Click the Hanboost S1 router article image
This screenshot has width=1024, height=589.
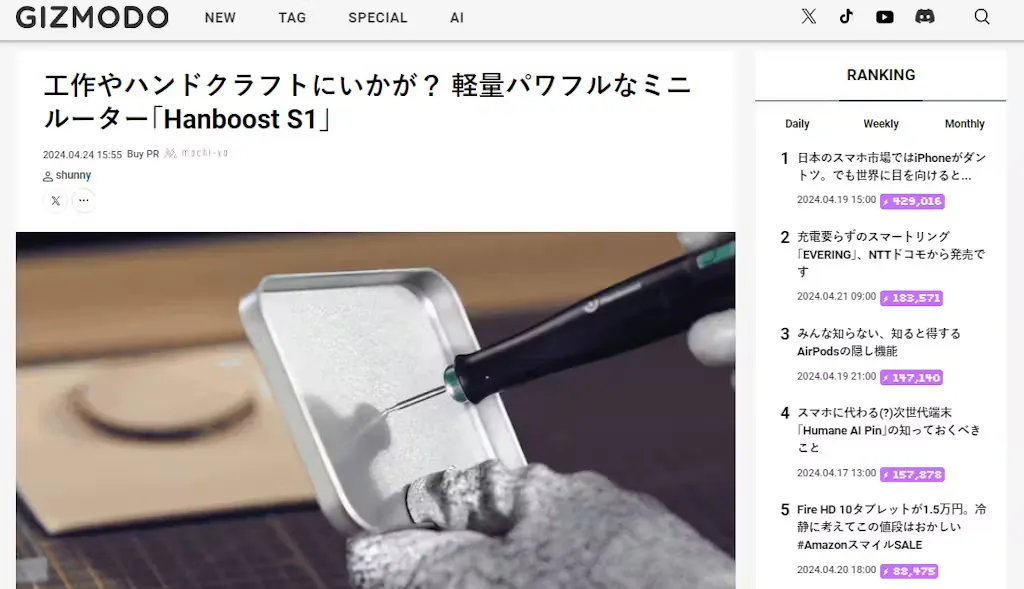click(375, 410)
